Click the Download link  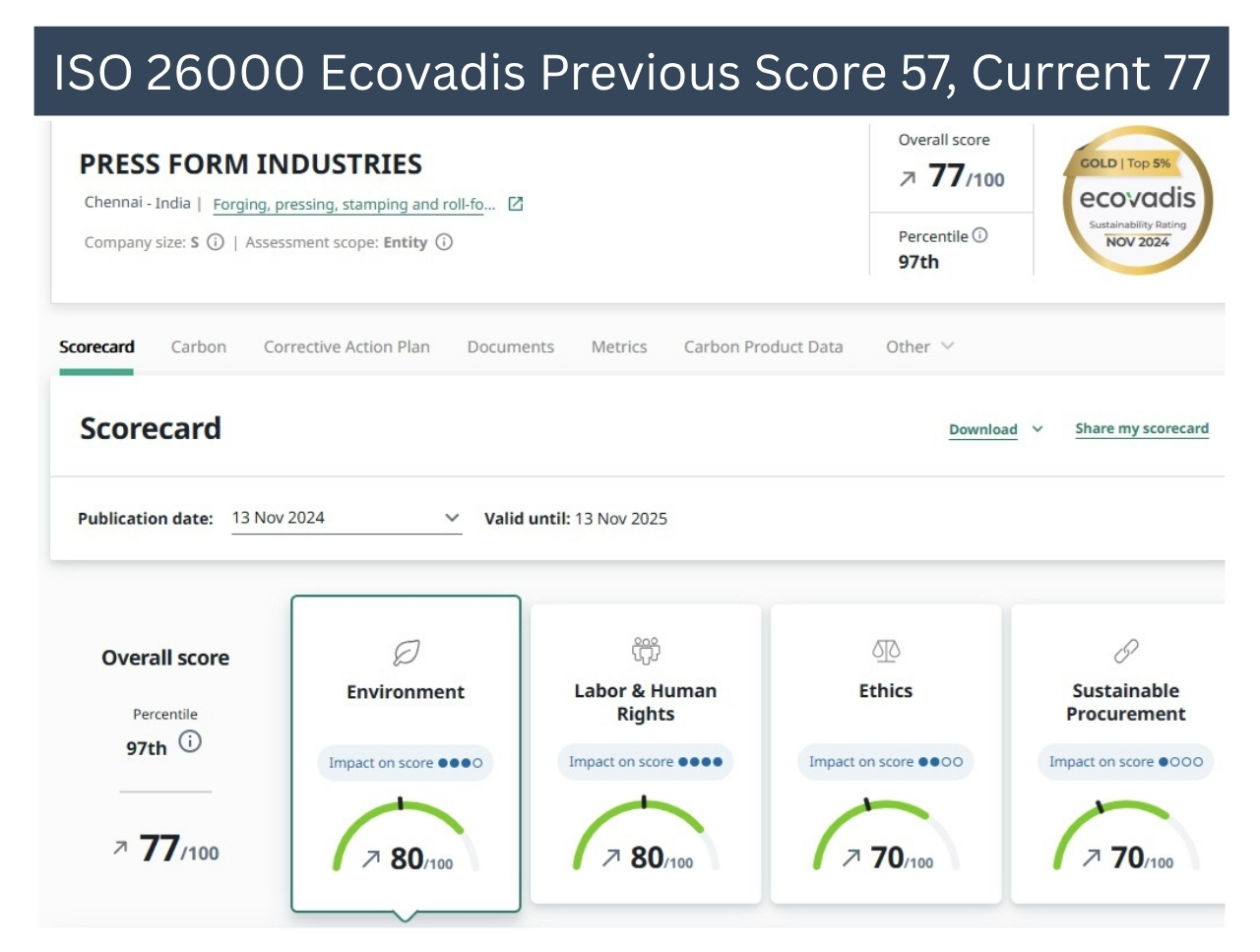983,430
